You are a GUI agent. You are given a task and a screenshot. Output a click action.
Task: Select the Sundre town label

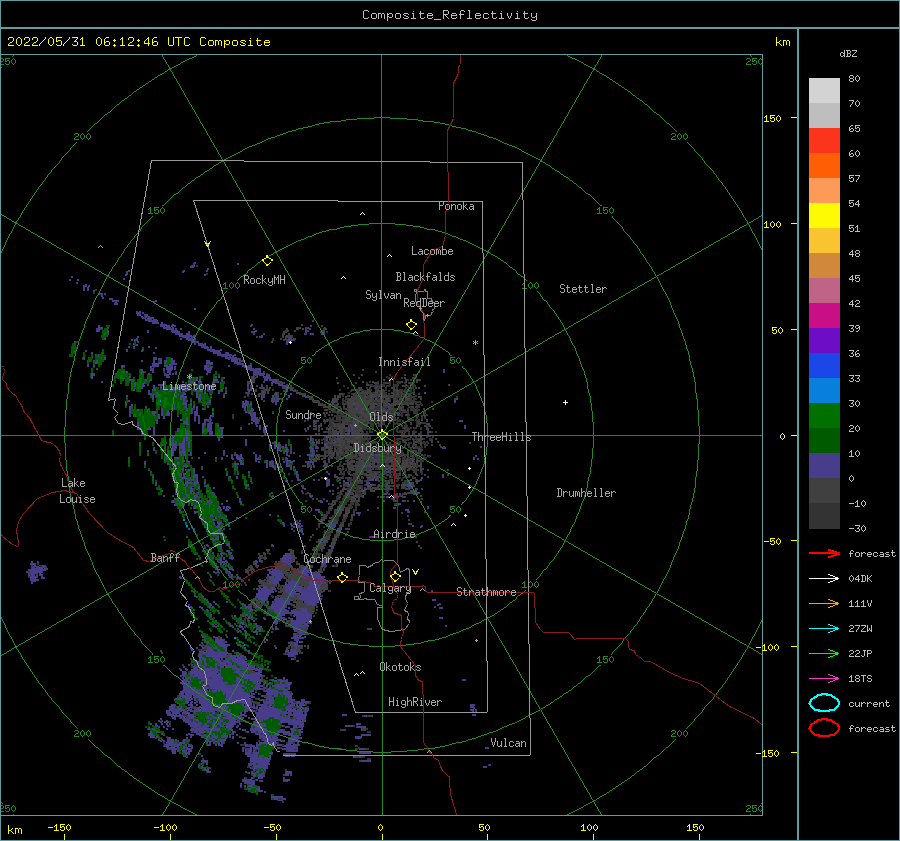coord(303,414)
